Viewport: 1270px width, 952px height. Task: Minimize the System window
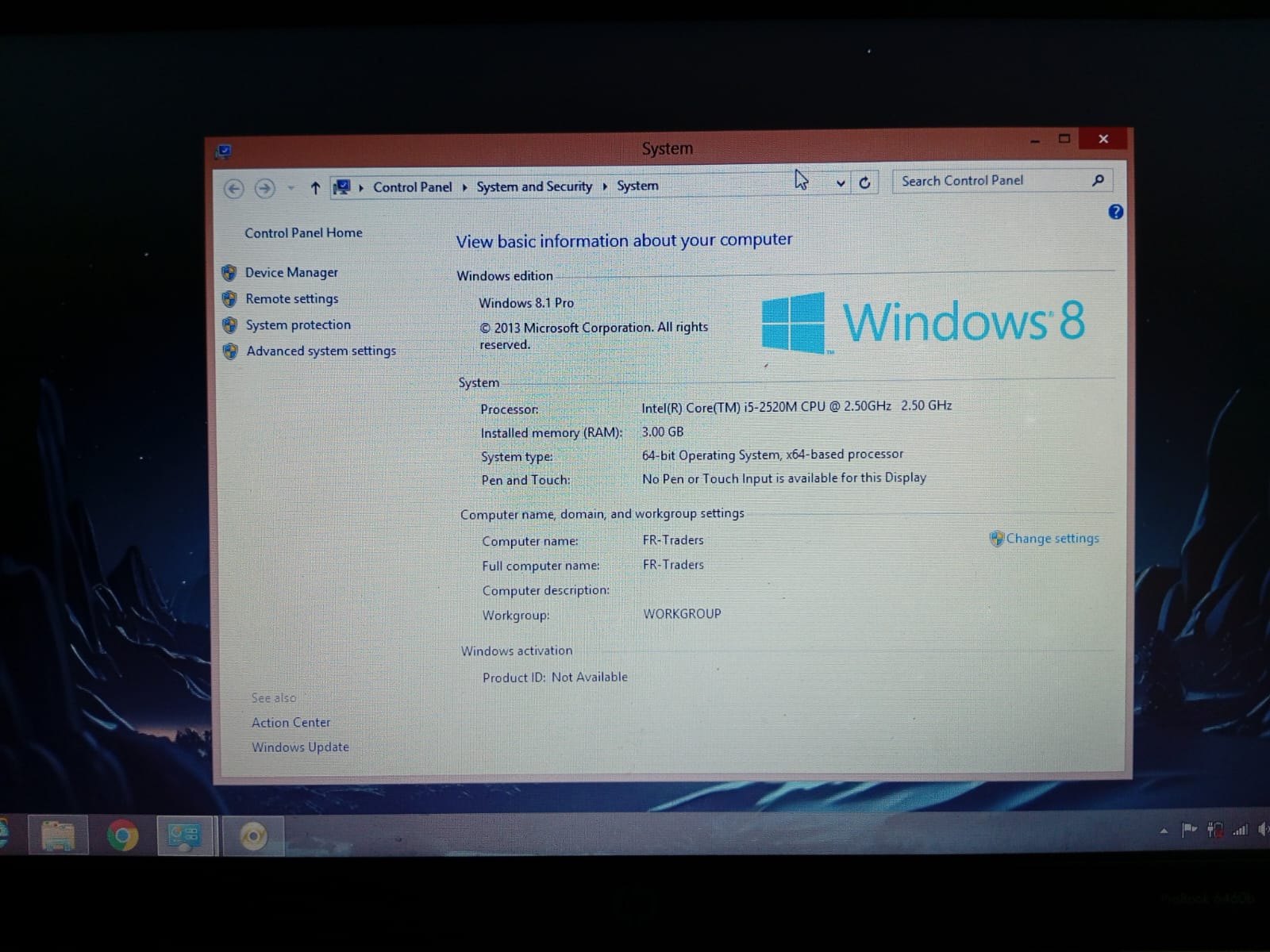[1034, 140]
